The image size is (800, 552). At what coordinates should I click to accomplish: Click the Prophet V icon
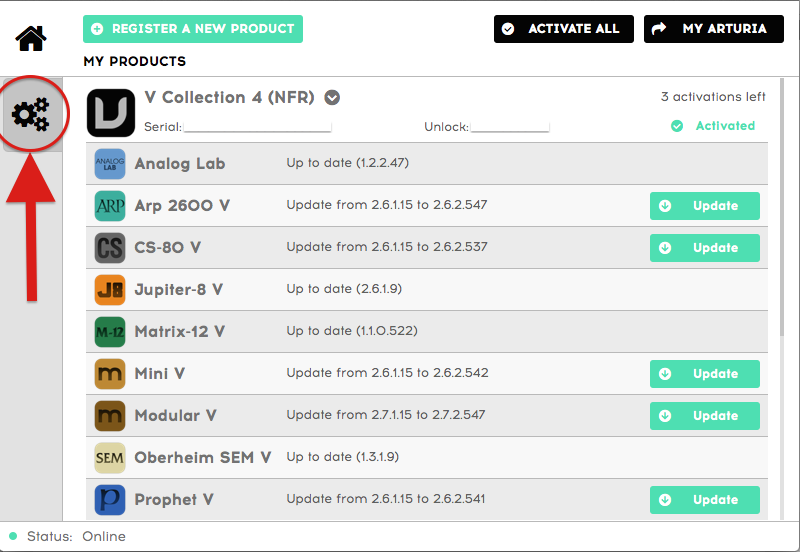point(110,499)
